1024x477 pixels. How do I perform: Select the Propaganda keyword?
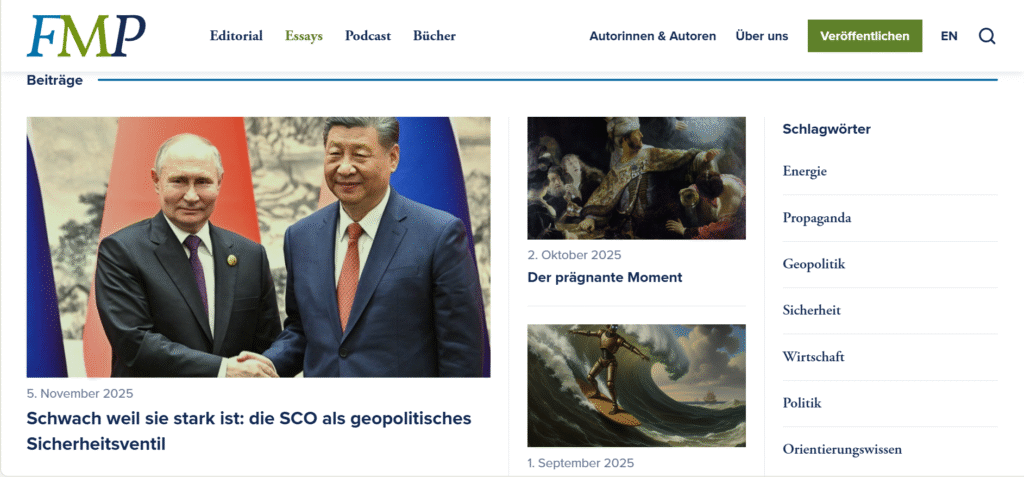816,218
